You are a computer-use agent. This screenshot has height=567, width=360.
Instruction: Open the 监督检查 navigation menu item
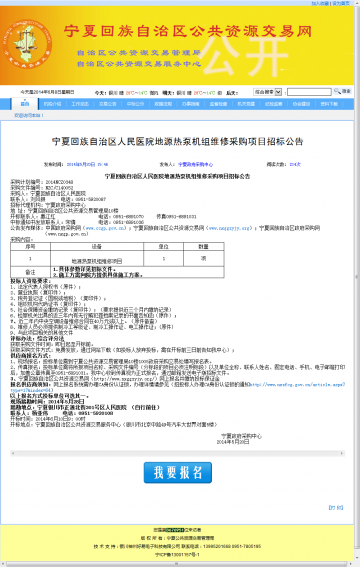point(218,104)
